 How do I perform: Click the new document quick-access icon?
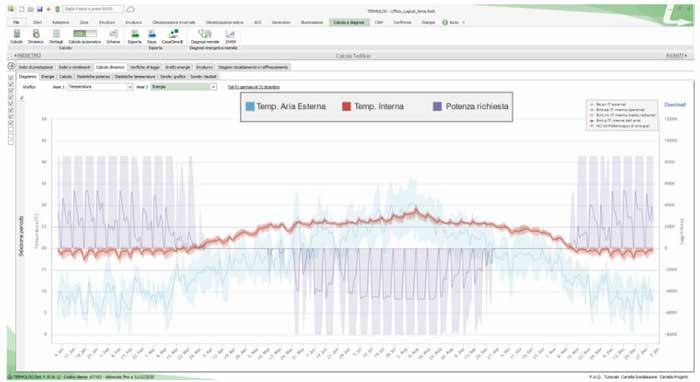click(21, 9)
